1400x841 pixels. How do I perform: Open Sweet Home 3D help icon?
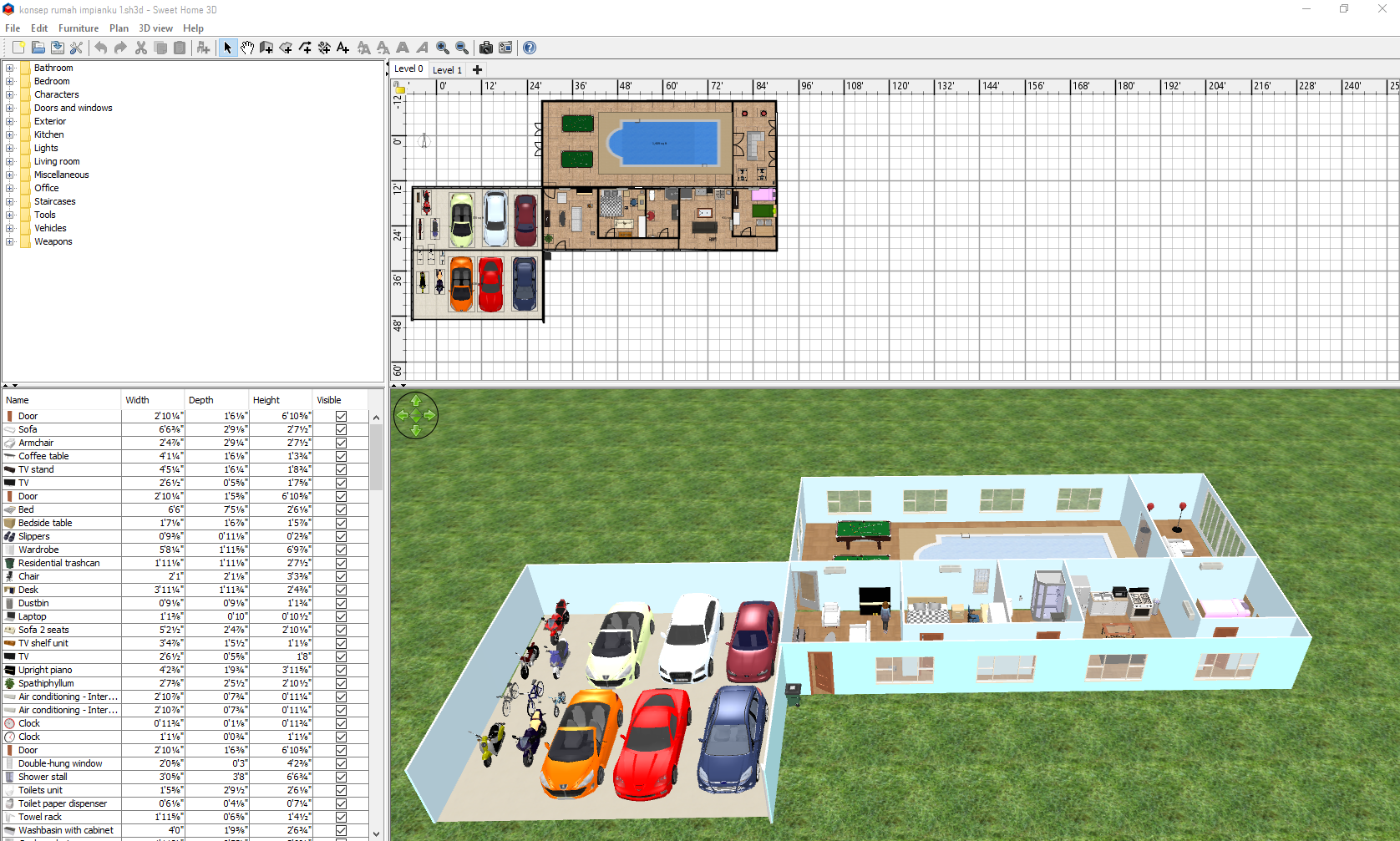530,48
